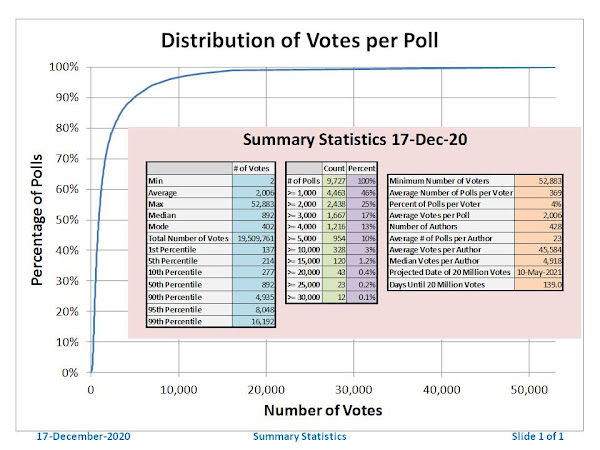Select the # of Votes column header

pos(254,168)
